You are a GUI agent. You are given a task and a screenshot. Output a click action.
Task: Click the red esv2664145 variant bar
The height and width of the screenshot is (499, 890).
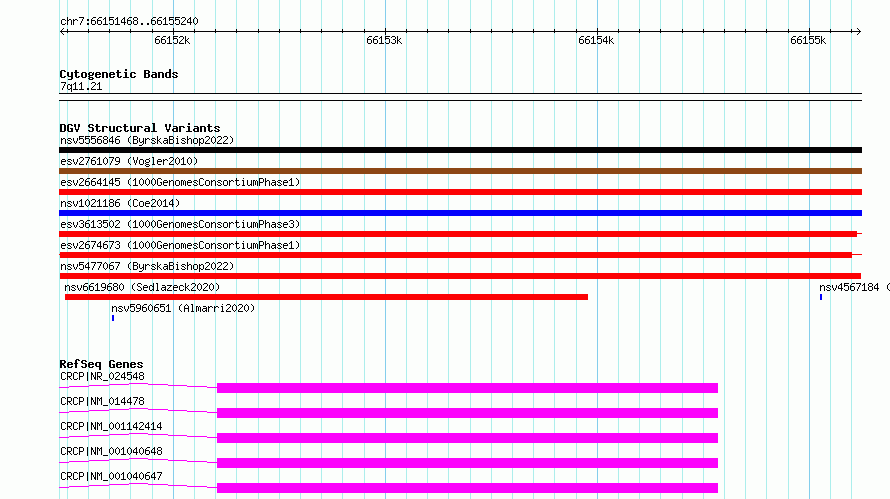460,192
